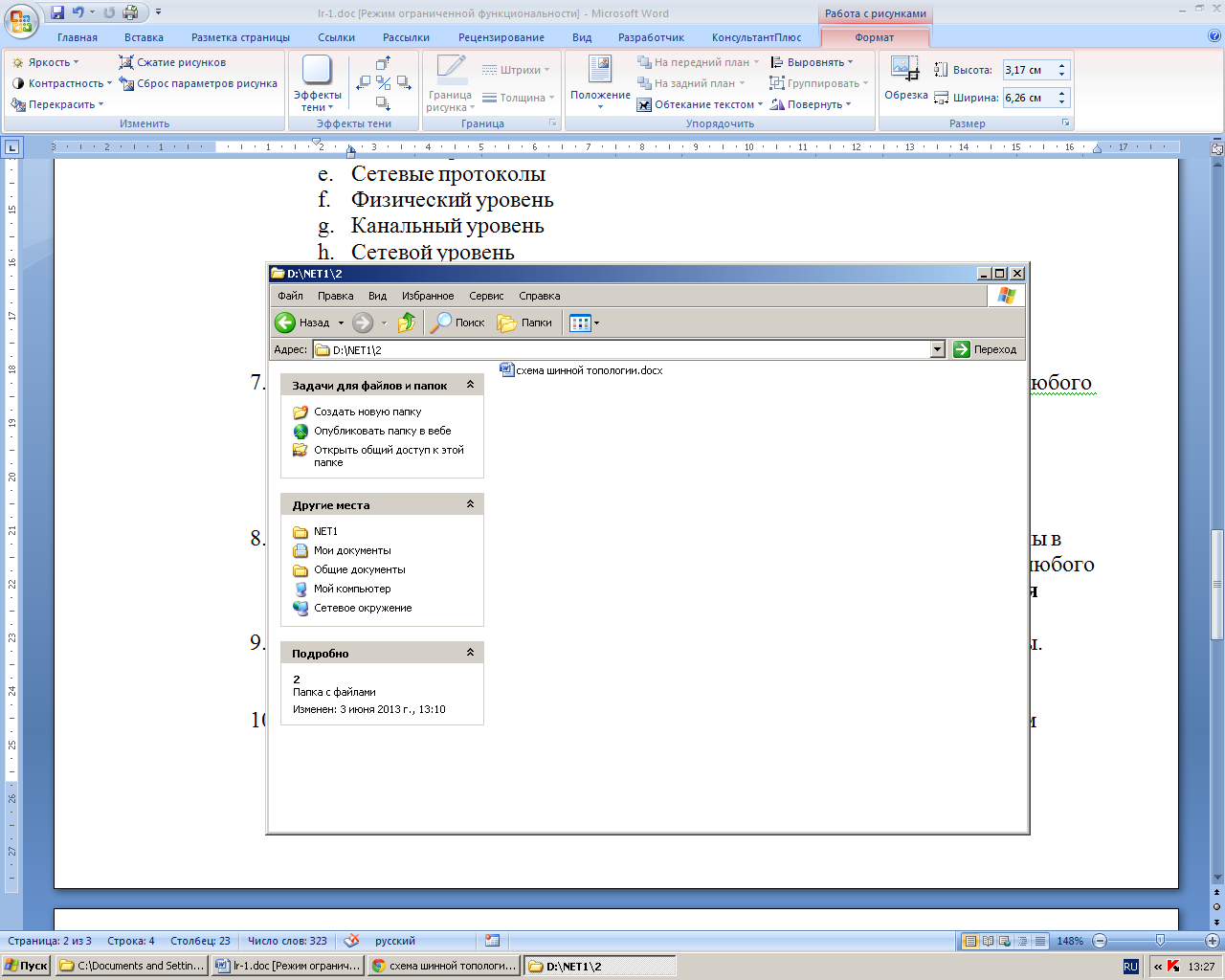Viewport: 1225px width, 980px height.
Task: Switch to Разметка страницы tab
Action: click(240, 37)
